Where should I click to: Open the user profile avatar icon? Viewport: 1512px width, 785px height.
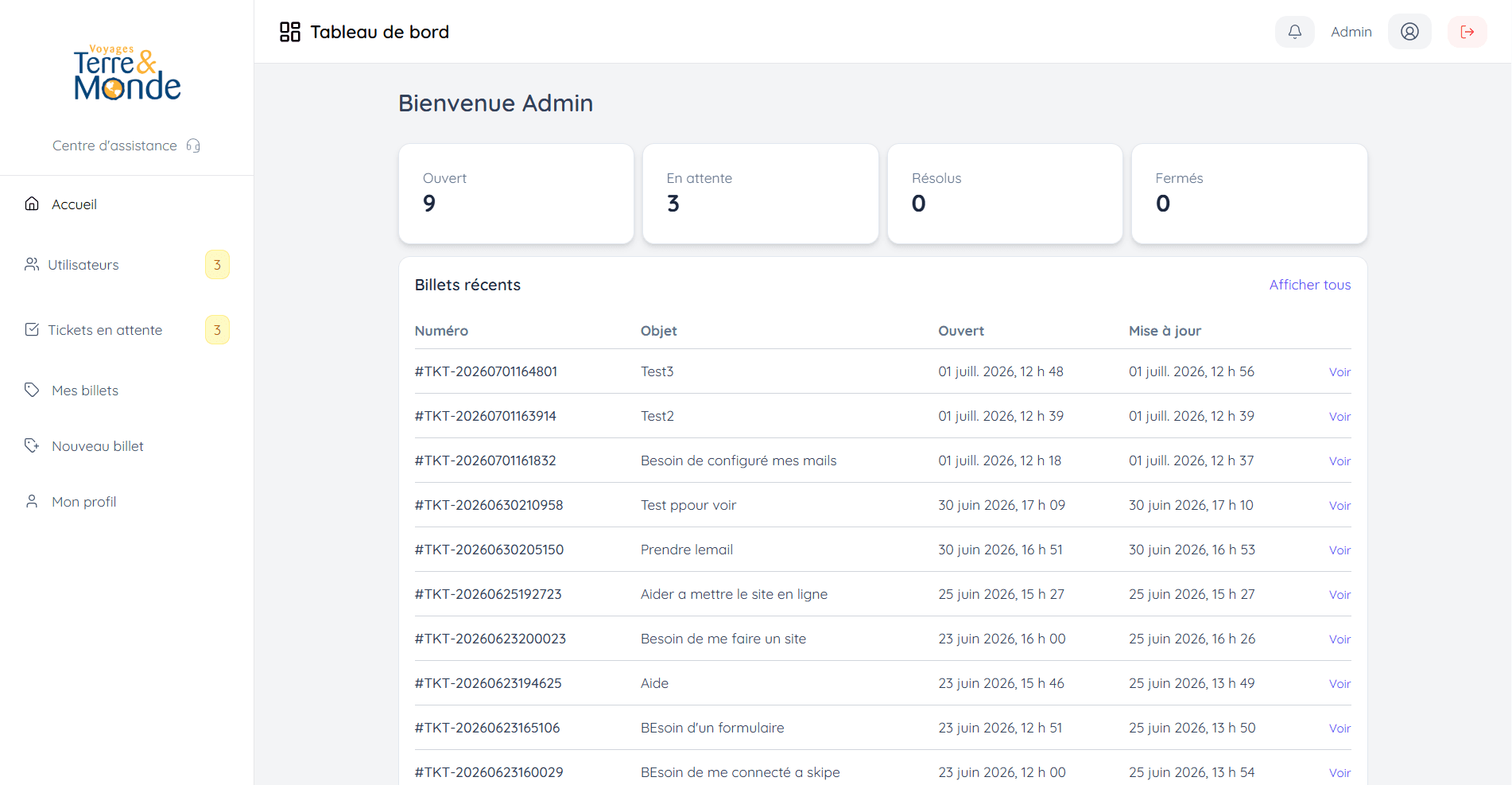[x=1409, y=32]
